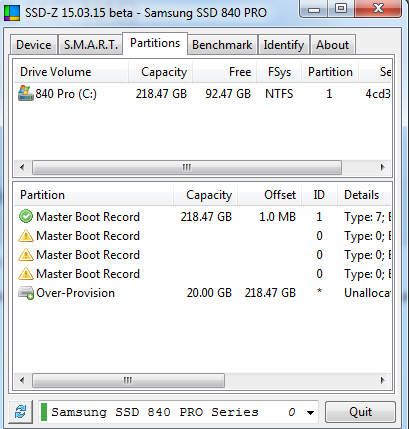Viewport: 409px width, 429px height.
Task: Minimize the SSD-Z window
Action: (314, 9)
